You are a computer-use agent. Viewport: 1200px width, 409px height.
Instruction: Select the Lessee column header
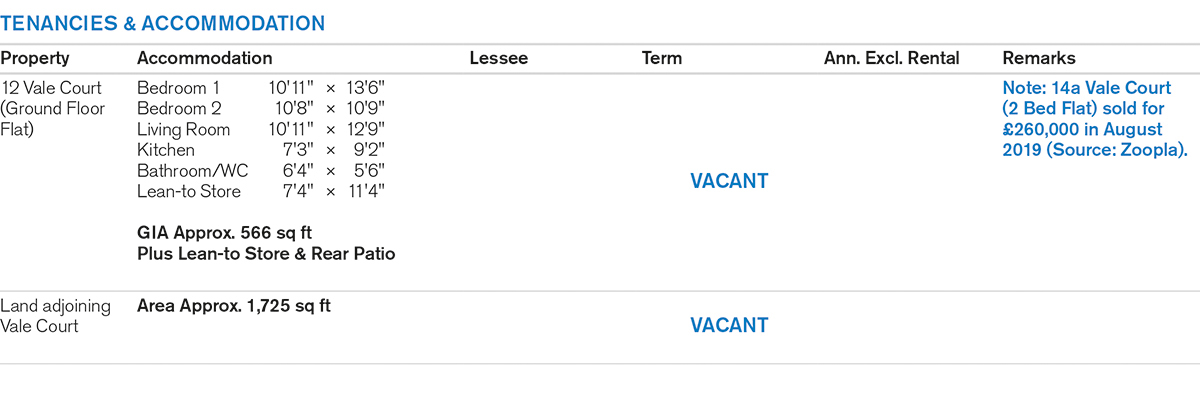tap(499, 58)
